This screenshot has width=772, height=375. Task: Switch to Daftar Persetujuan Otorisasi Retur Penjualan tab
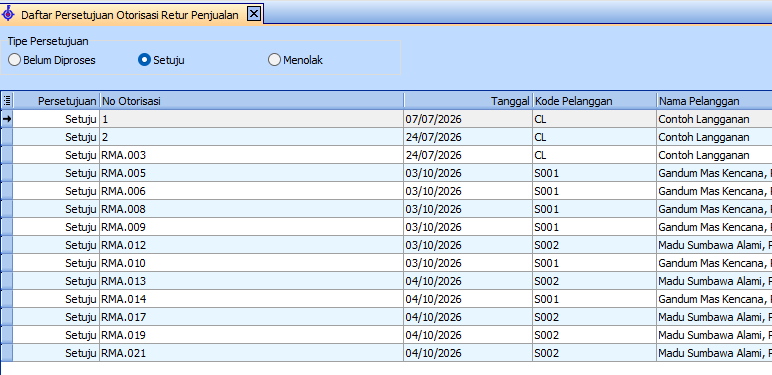coord(129,15)
